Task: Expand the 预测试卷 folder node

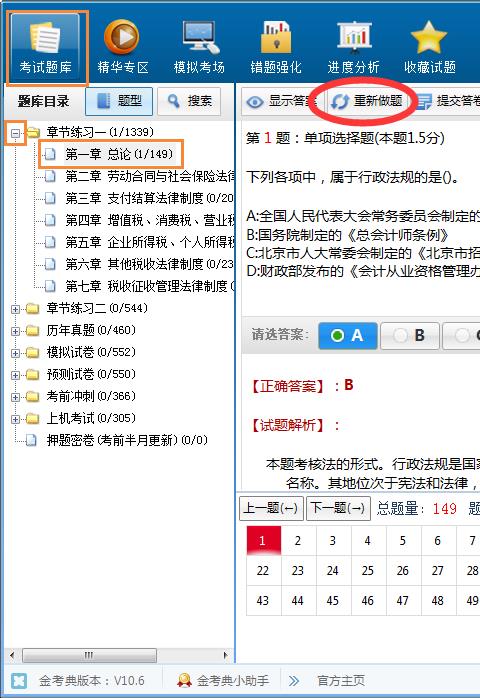Action: (16, 375)
